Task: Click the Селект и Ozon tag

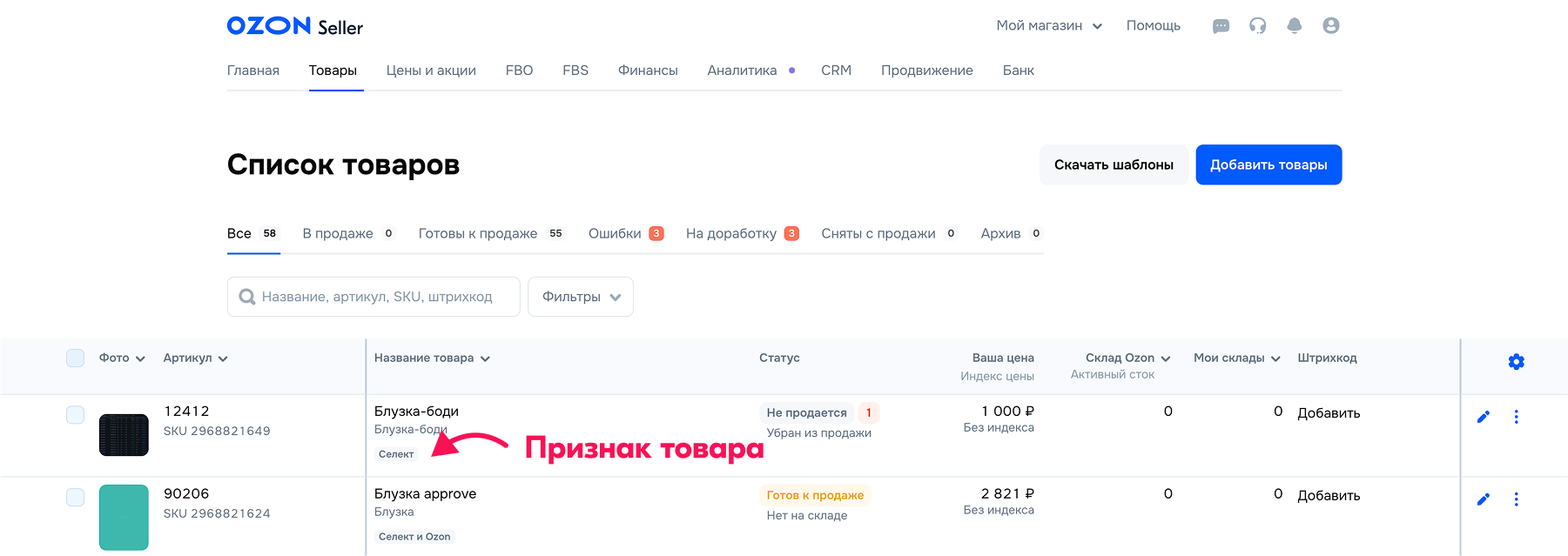Action: [x=414, y=537]
